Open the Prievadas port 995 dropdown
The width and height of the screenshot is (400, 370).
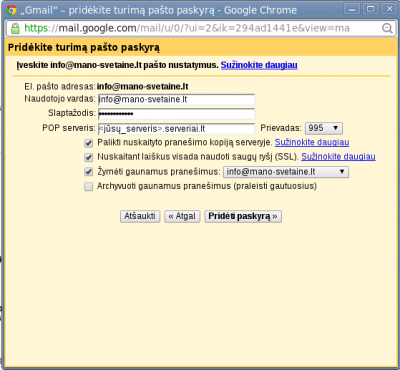324,128
